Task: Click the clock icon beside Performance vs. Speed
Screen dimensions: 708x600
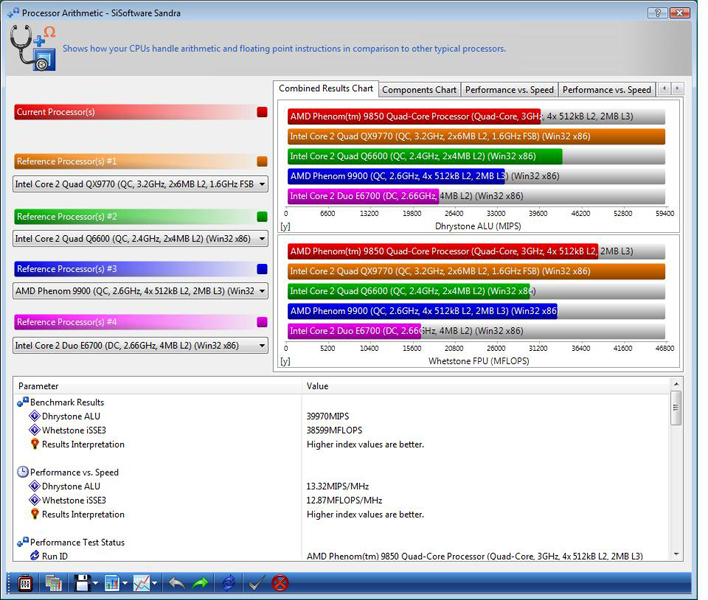Action: click(x=23, y=472)
